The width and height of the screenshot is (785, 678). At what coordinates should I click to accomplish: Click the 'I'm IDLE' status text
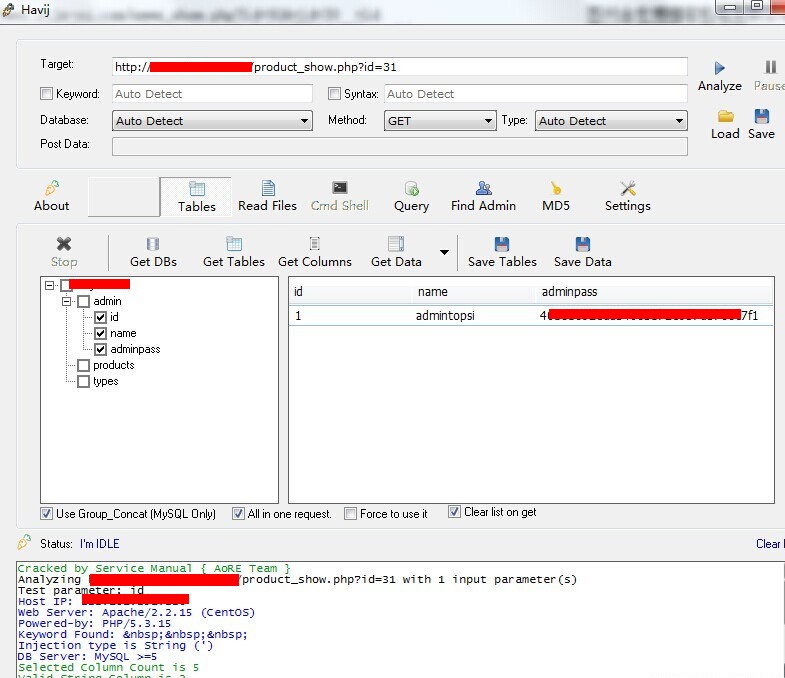tap(100, 544)
